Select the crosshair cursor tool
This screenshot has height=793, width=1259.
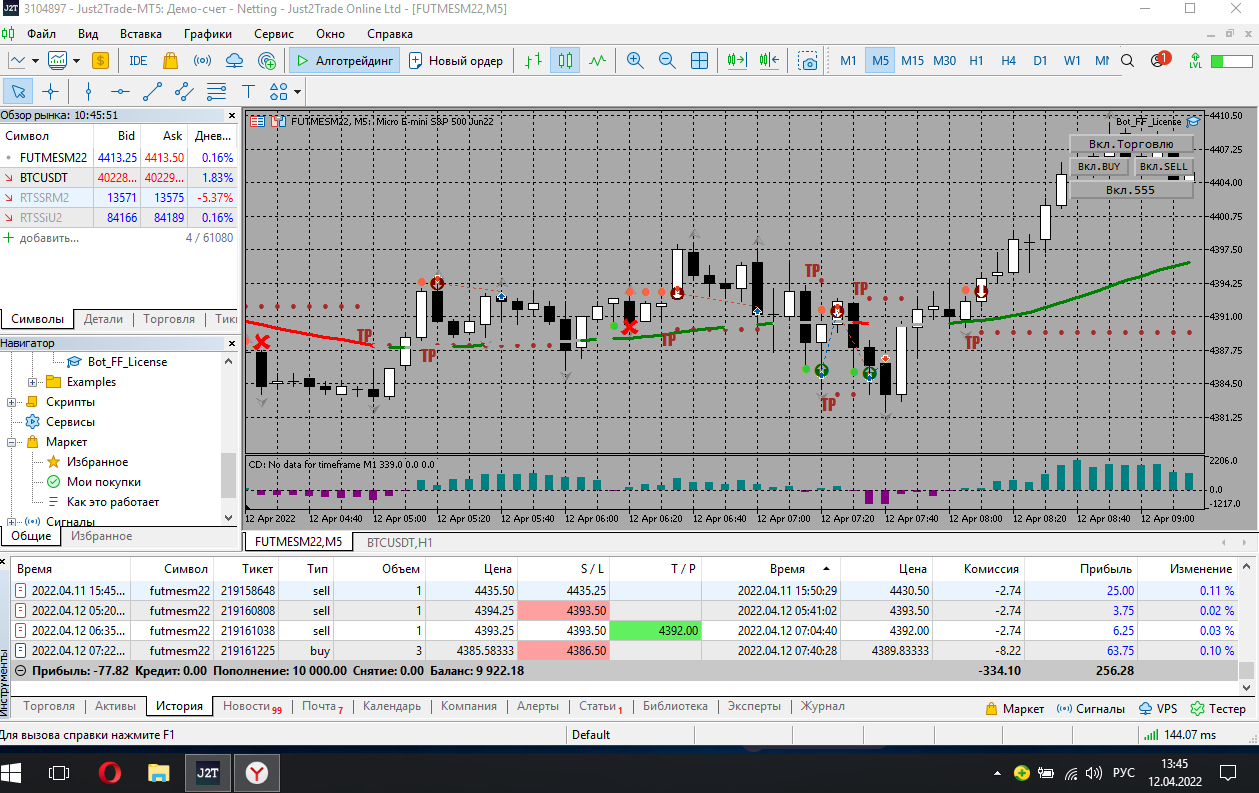coord(50,92)
